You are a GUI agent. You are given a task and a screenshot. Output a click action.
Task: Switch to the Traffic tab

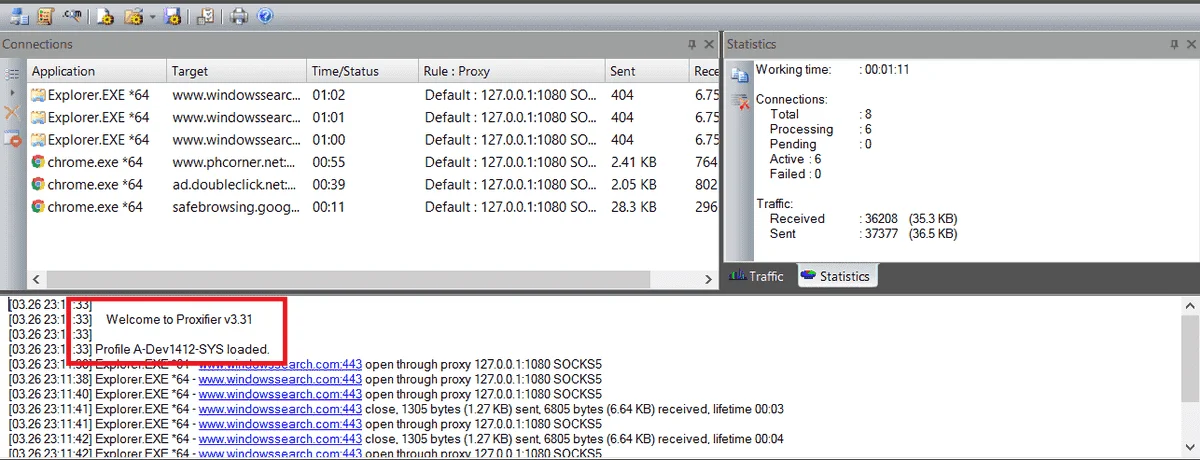[759, 276]
